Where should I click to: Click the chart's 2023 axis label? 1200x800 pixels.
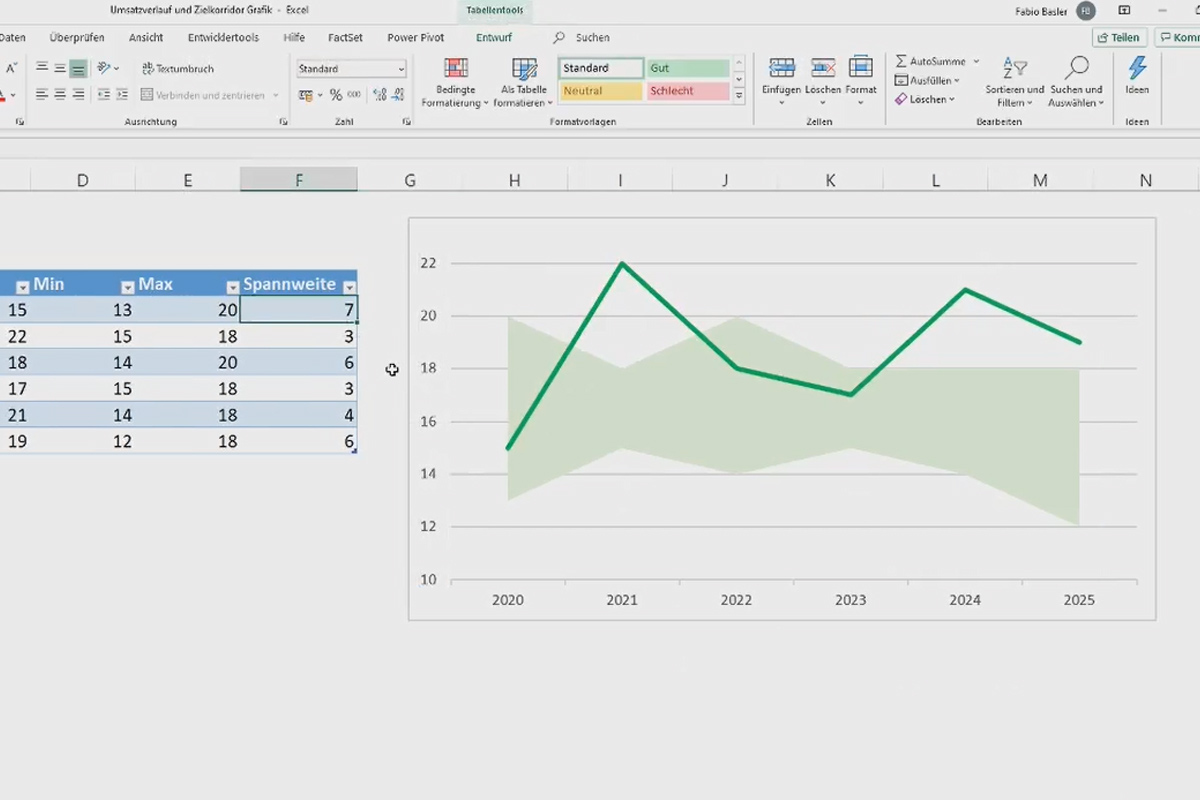coord(851,600)
